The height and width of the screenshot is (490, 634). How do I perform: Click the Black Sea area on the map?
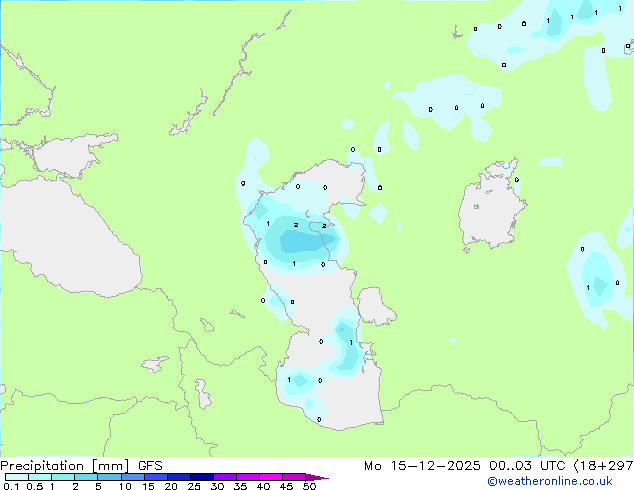pos(69,239)
